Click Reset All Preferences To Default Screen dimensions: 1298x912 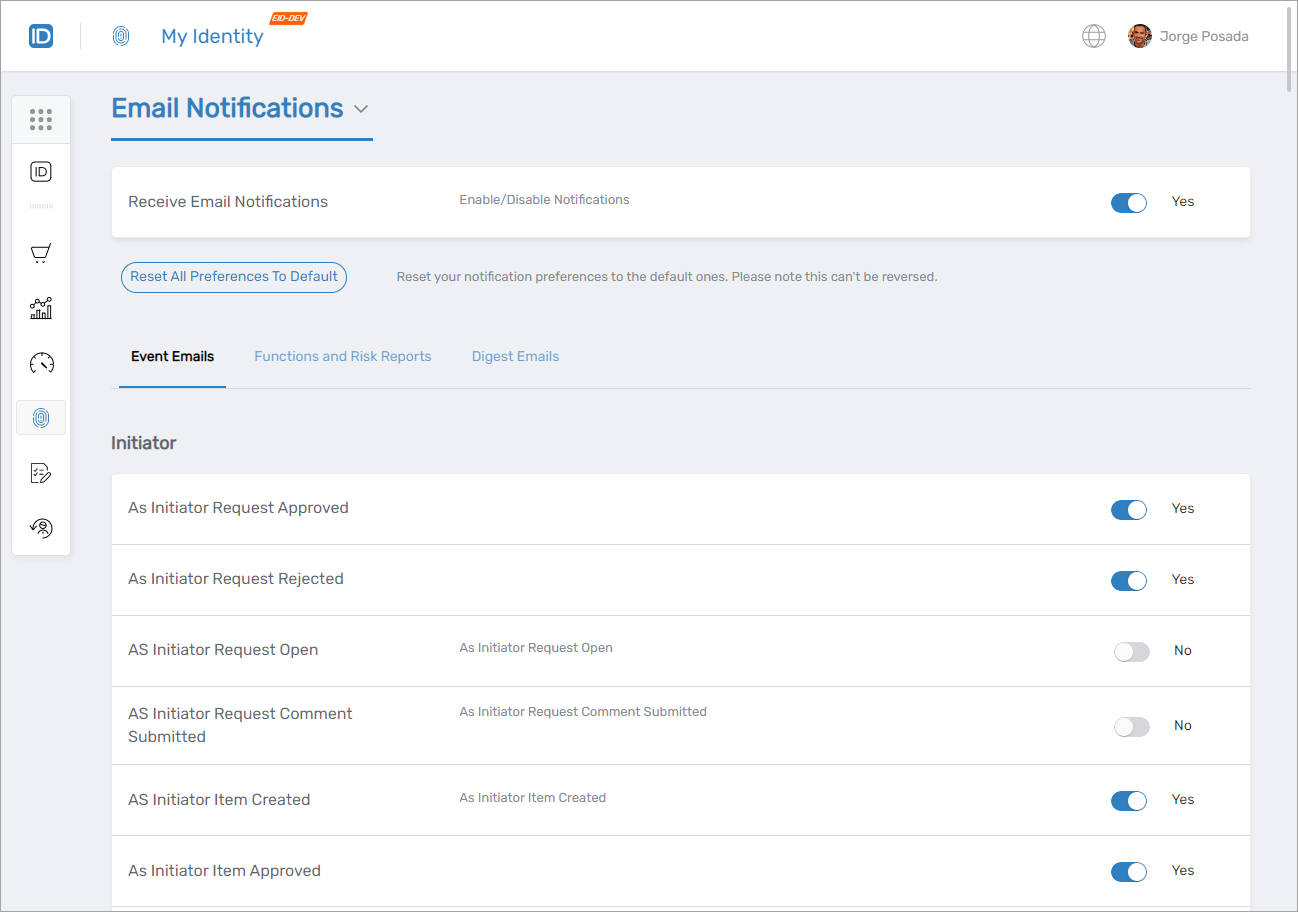(233, 277)
